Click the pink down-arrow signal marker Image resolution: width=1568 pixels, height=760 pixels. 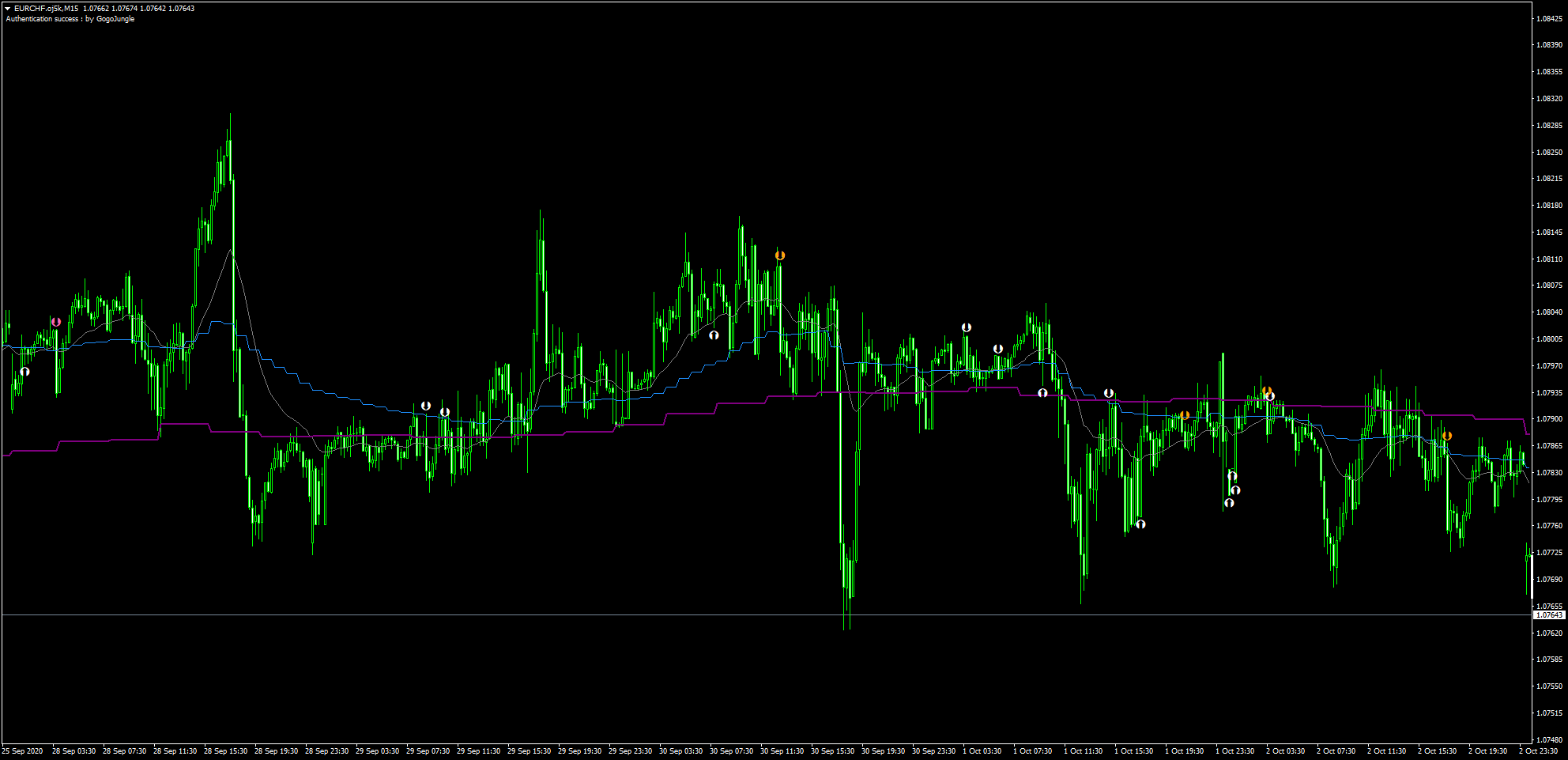(x=55, y=322)
